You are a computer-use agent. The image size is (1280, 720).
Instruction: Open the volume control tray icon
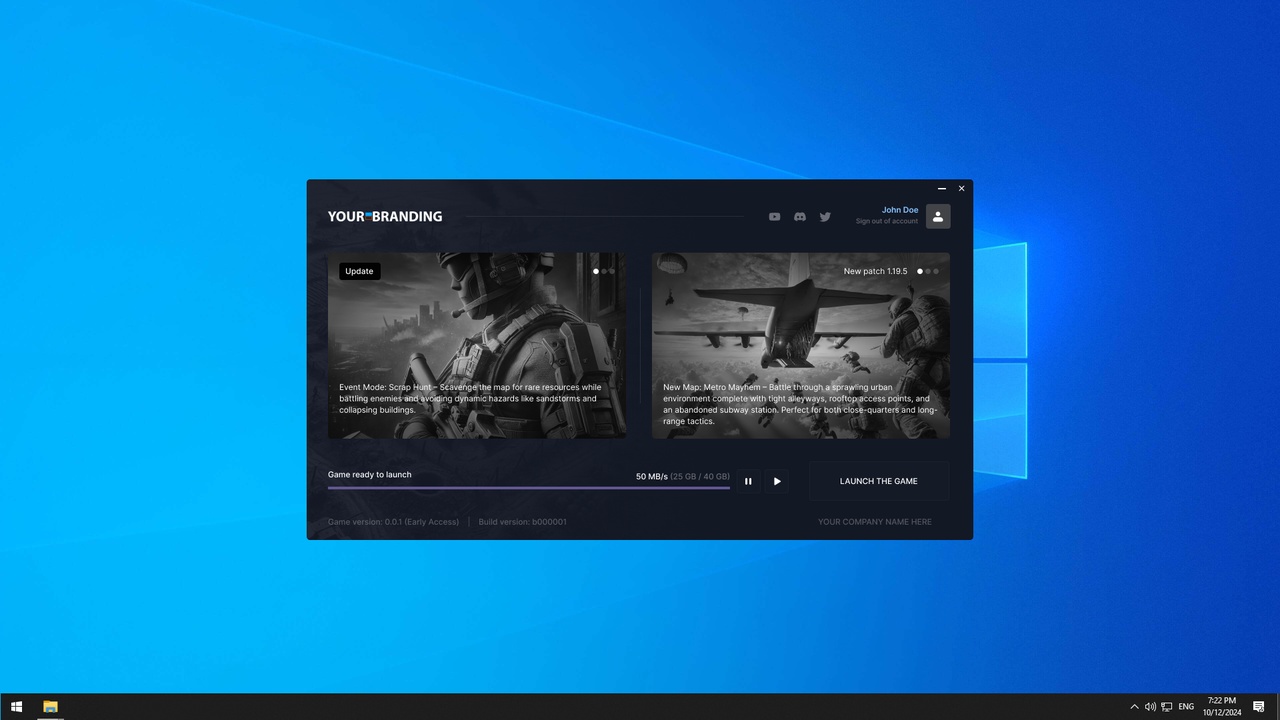1150,707
